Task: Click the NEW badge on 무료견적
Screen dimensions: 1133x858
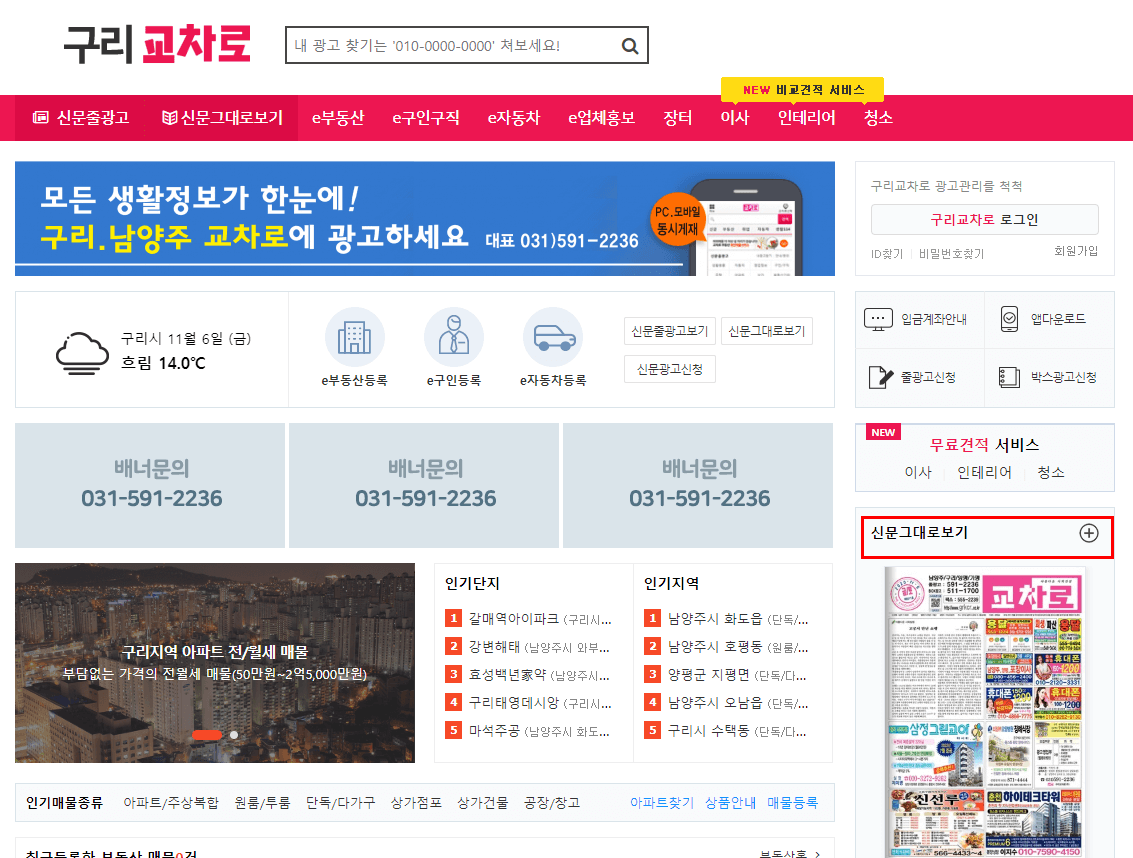Action: pos(883,432)
